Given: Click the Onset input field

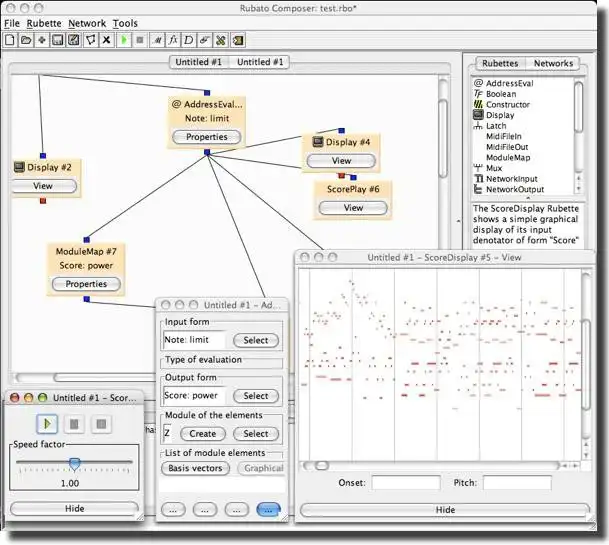Looking at the screenshot, I should coord(406,483).
